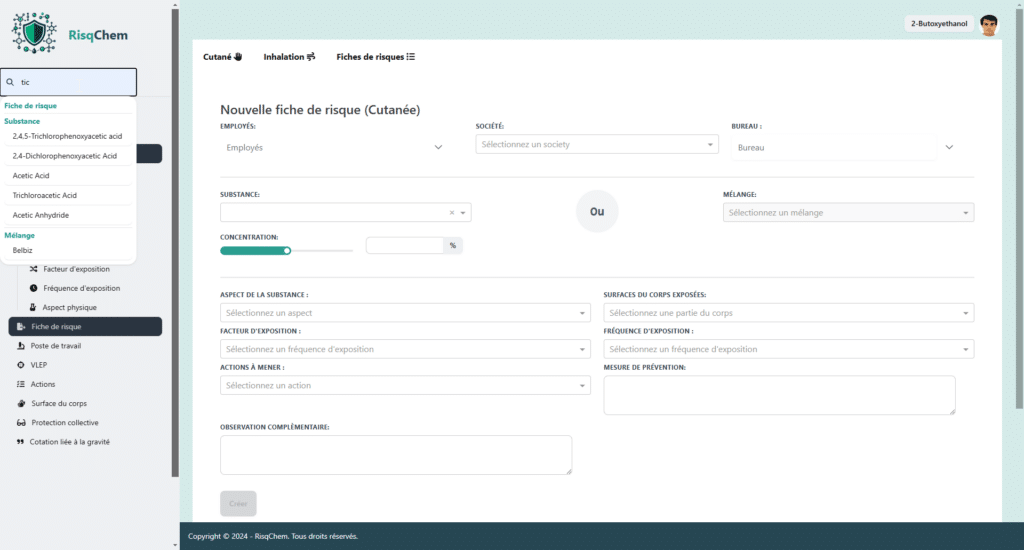Click the Concentration slider handle
Image resolution: width=1024 pixels, height=550 pixels.
coord(287,251)
